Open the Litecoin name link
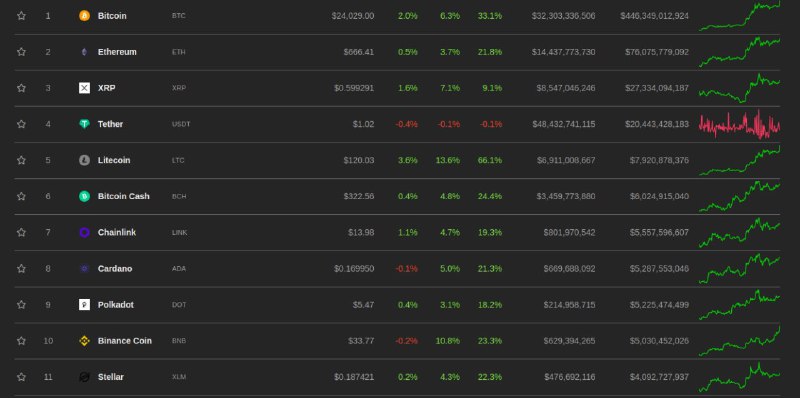The height and width of the screenshot is (398, 800). click(x=114, y=160)
